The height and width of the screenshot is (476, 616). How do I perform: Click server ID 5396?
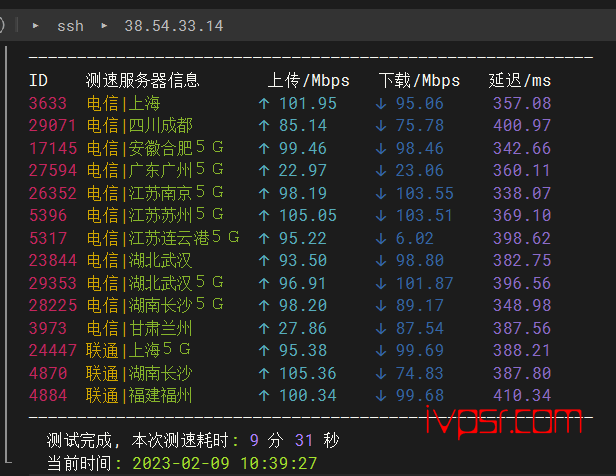[x=48, y=215]
